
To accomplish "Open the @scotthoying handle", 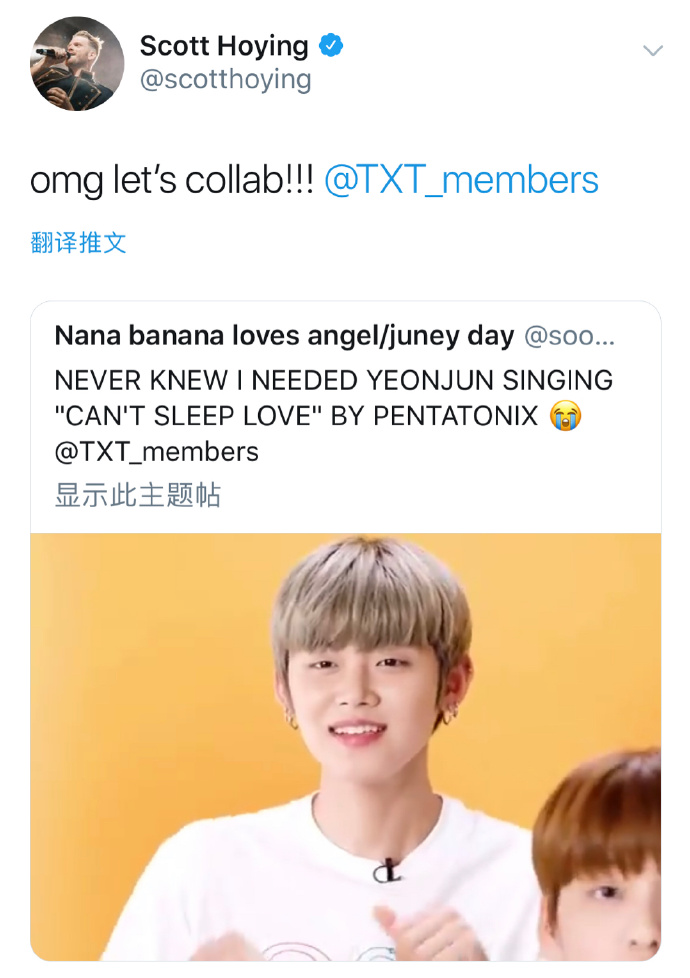I will (225, 80).
